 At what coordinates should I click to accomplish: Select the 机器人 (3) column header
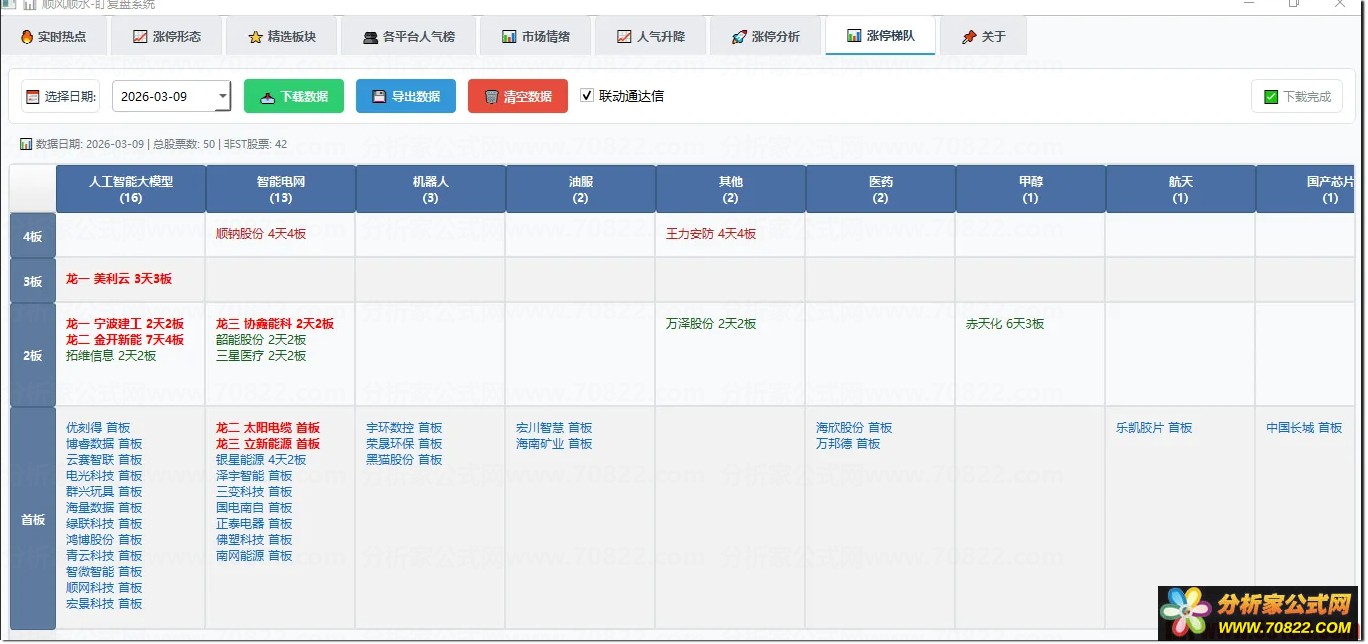pos(431,189)
